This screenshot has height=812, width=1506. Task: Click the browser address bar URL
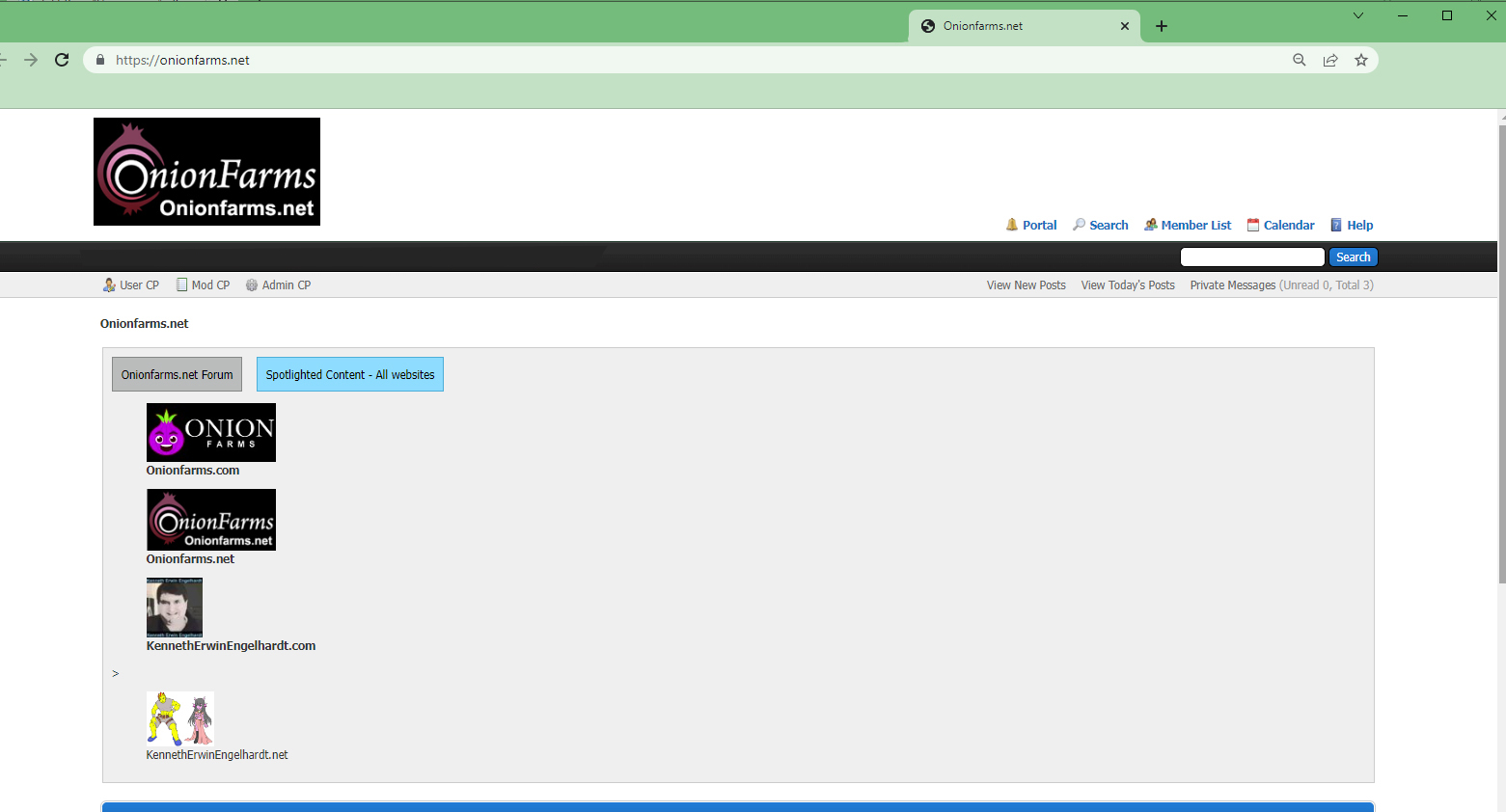tap(182, 60)
